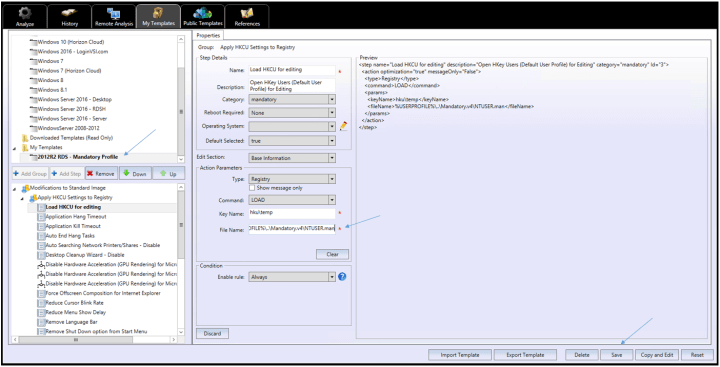Move step Down
The image size is (720, 367).
[x=135, y=174]
